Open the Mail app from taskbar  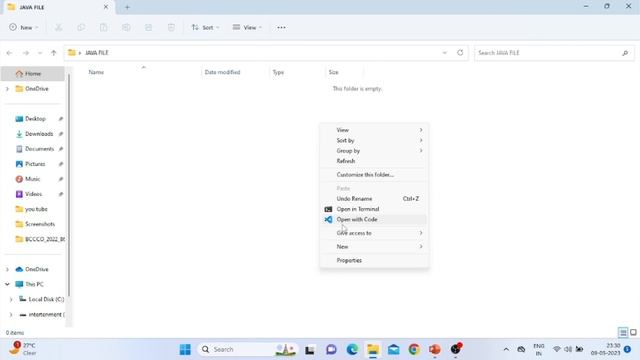(393, 349)
